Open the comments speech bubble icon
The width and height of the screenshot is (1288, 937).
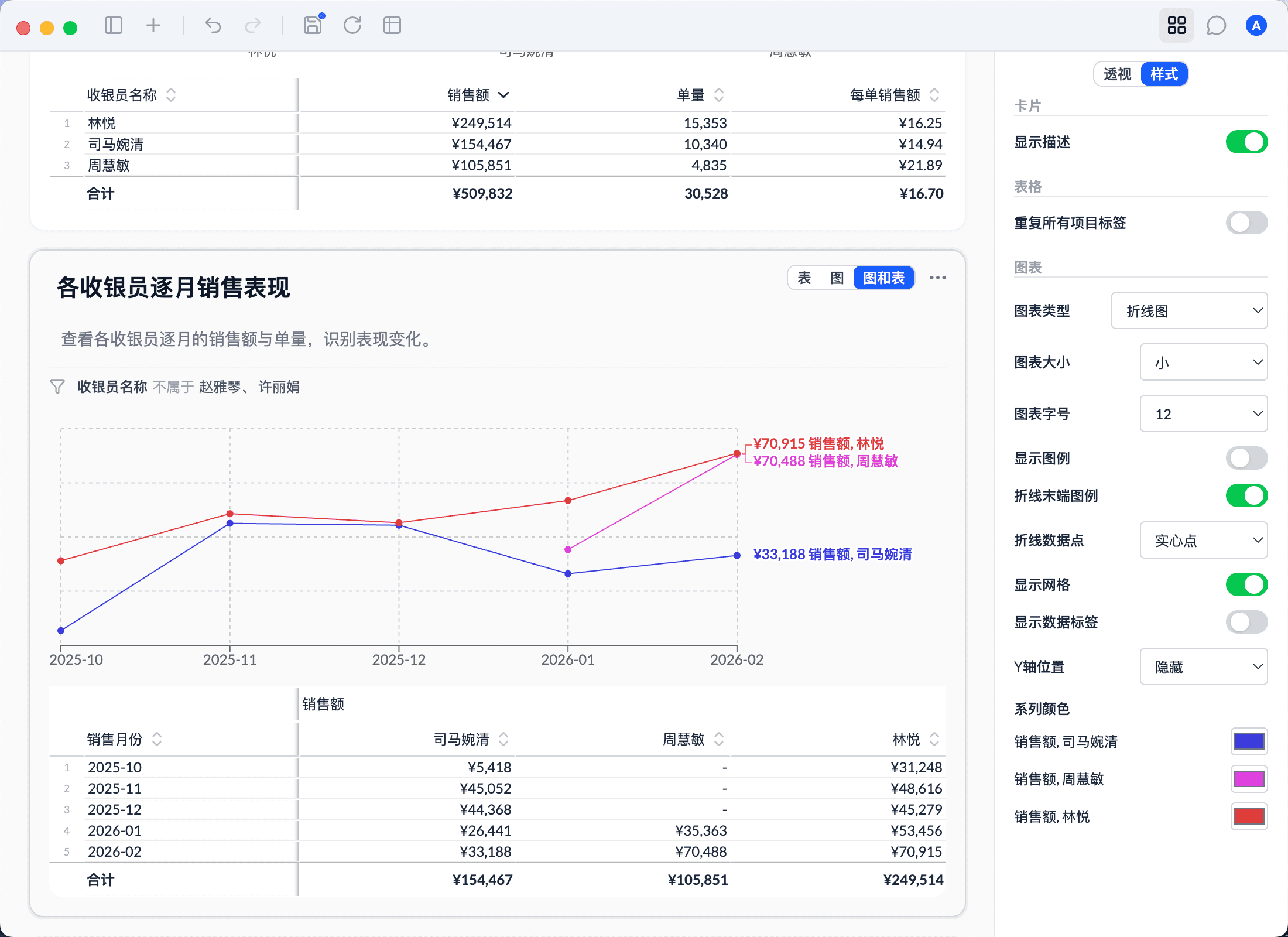[1216, 26]
